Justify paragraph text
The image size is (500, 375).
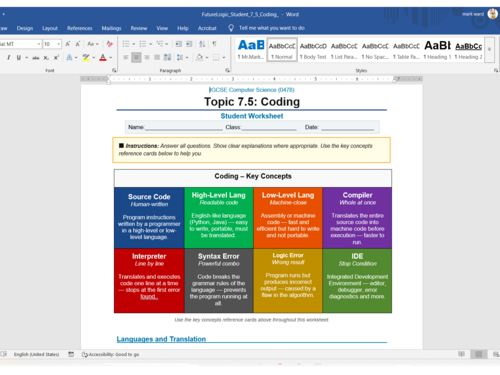(157, 58)
